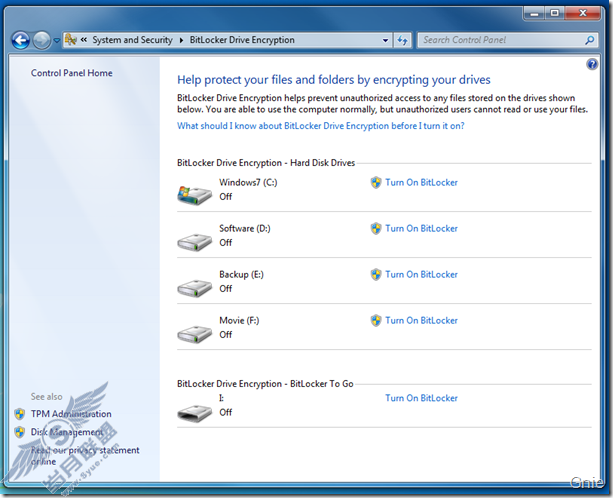Open the BitLocker information link before turning on
The image size is (613, 498).
(321, 126)
